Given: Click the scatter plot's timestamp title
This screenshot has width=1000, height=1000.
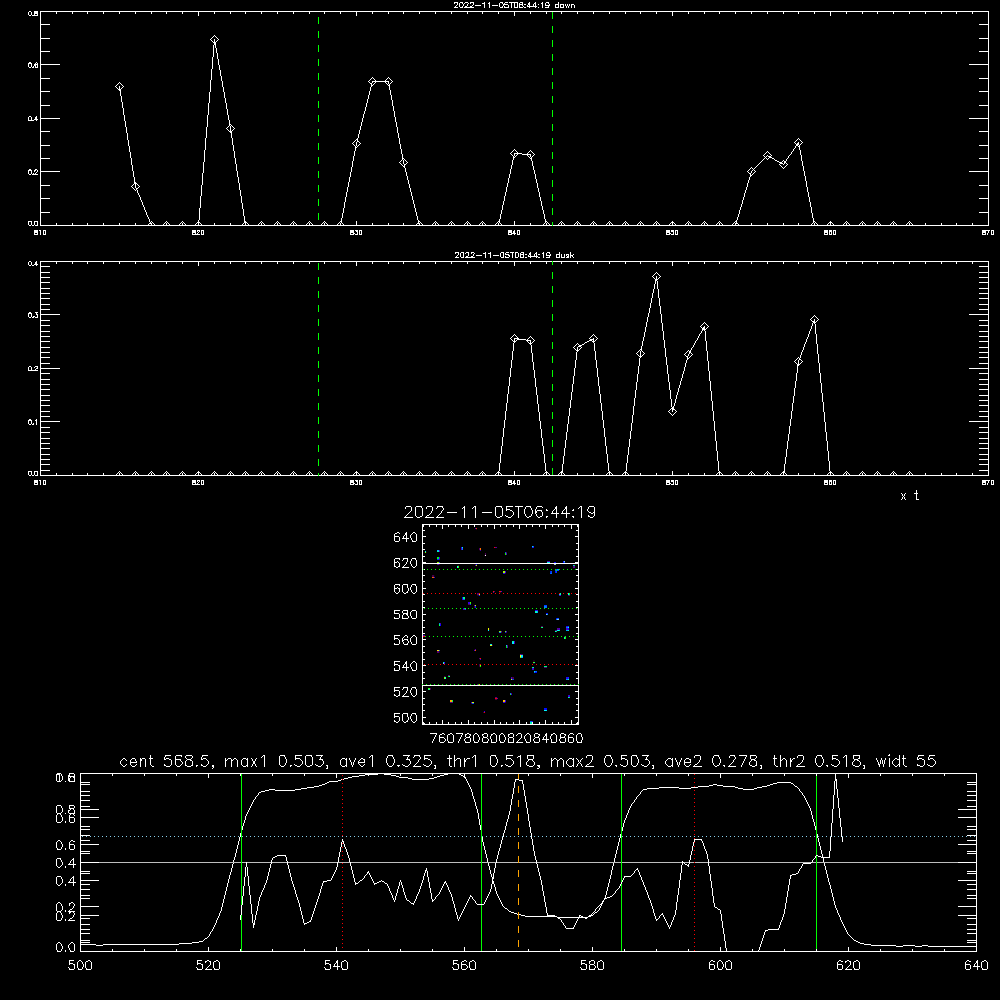Looking at the screenshot, I should point(499,512).
